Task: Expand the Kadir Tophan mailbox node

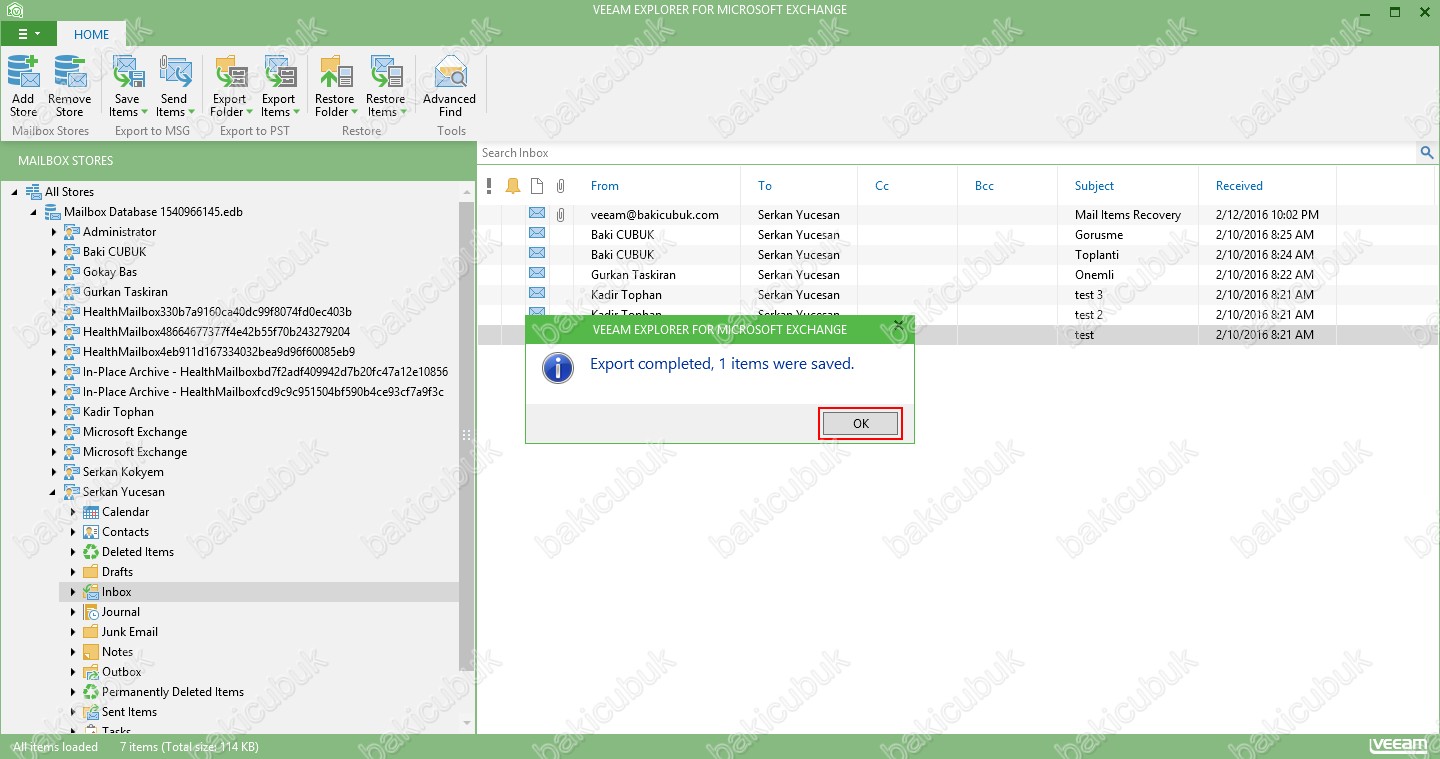Action: click(54, 412)
